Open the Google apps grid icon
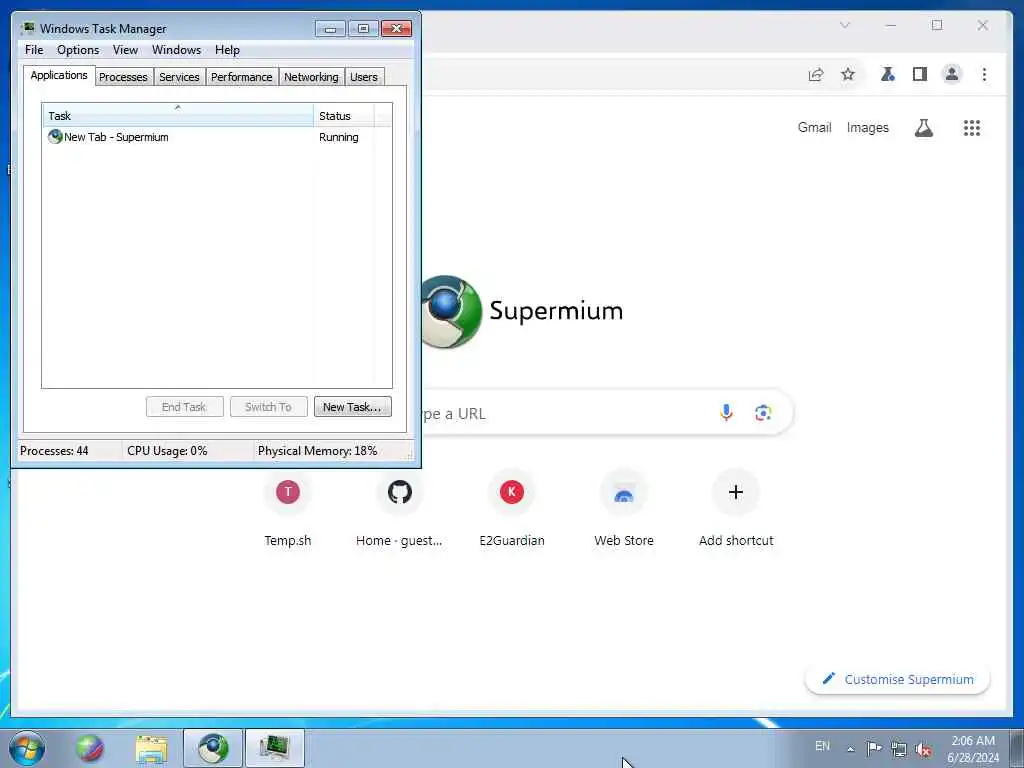Image resolution: width=1024 pixels, height=768 pixels. tap(972, 128)
